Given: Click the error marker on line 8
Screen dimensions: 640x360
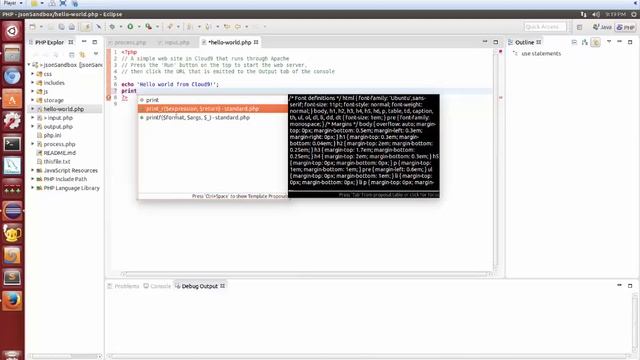Looking at the screenshot, I should point(109,98).
